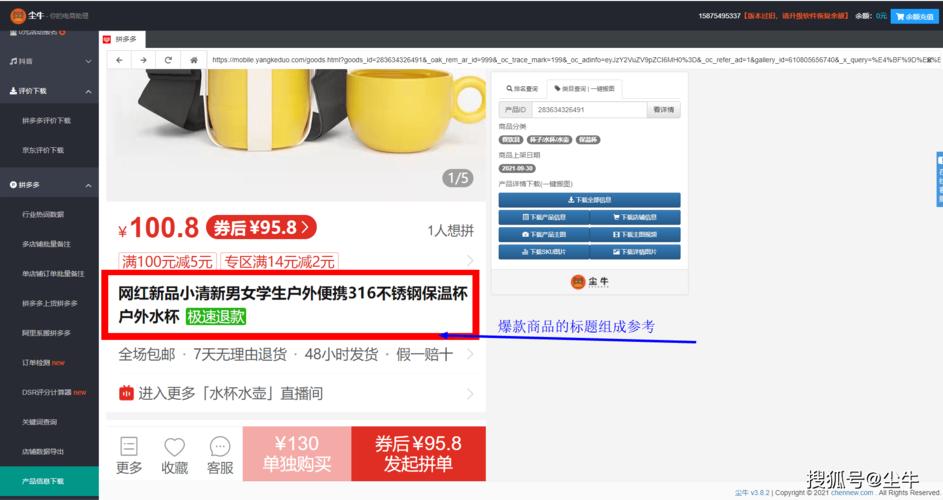Expand the 抖音 sidebar section
943x500 pixels.
pyautogui.click(x=88, y=61)
